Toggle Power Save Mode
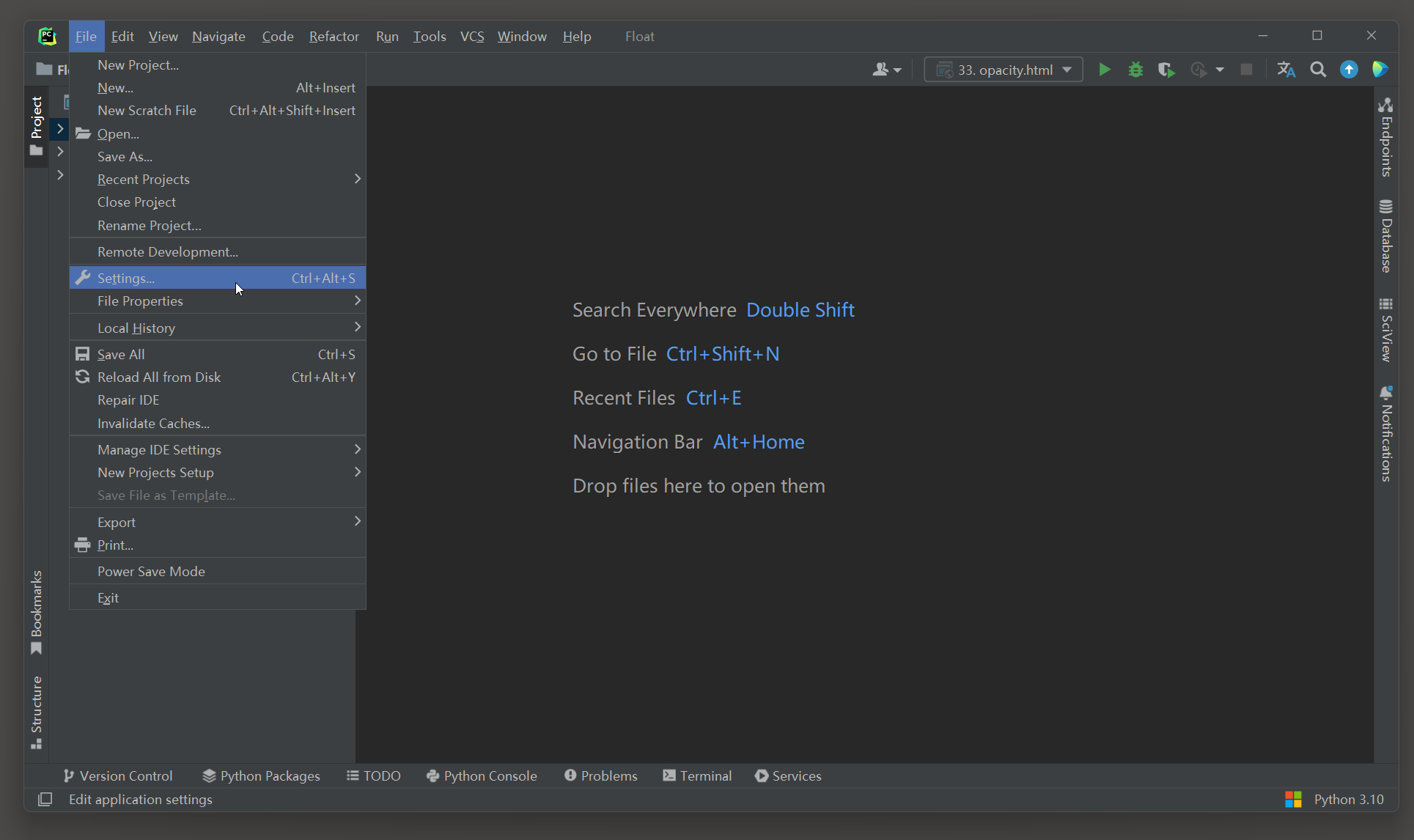Image resolution: width=1414 pixels, height=840 pixels. coord(151,572)
